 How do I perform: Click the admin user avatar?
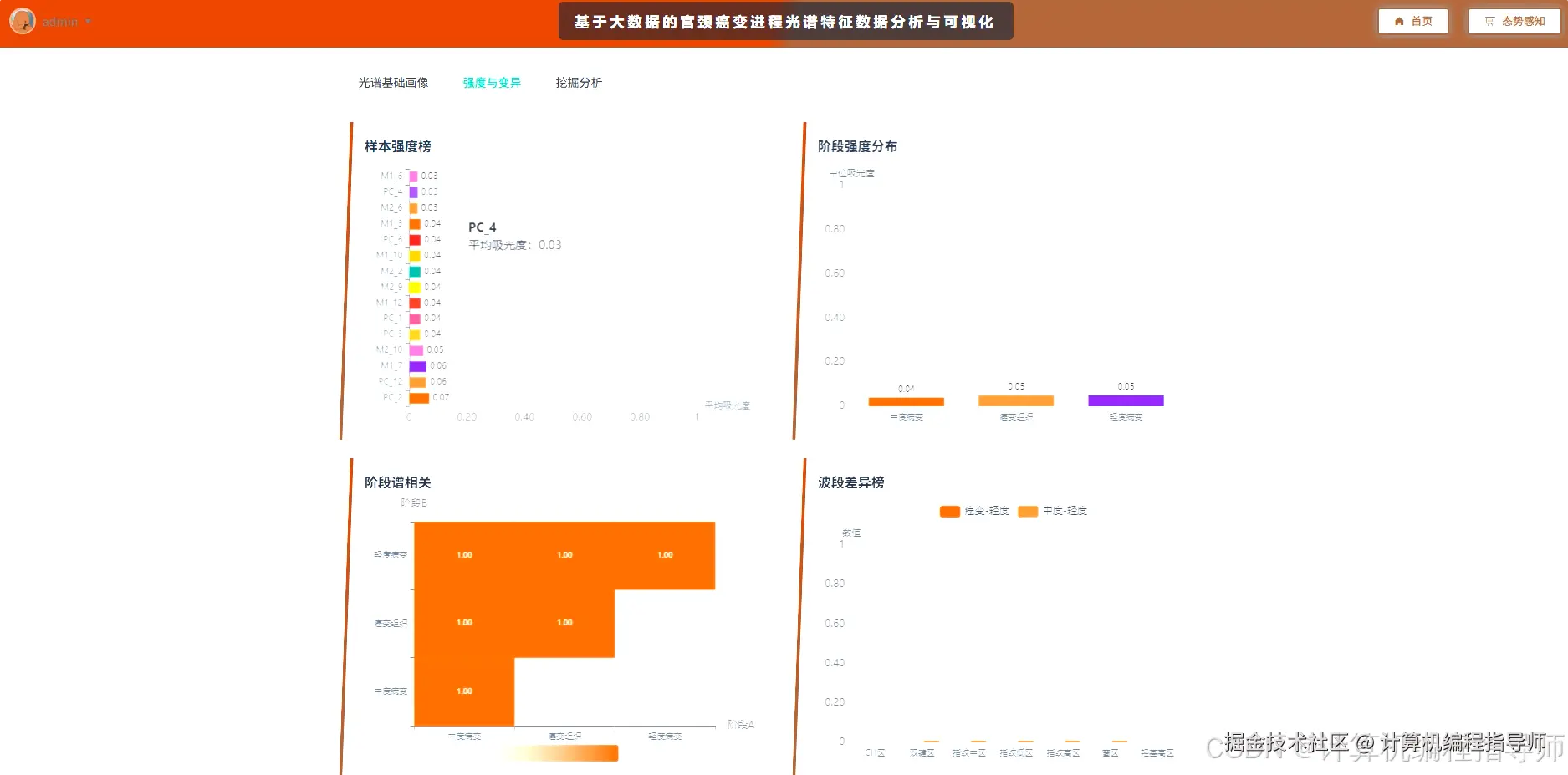coord(23,21)
